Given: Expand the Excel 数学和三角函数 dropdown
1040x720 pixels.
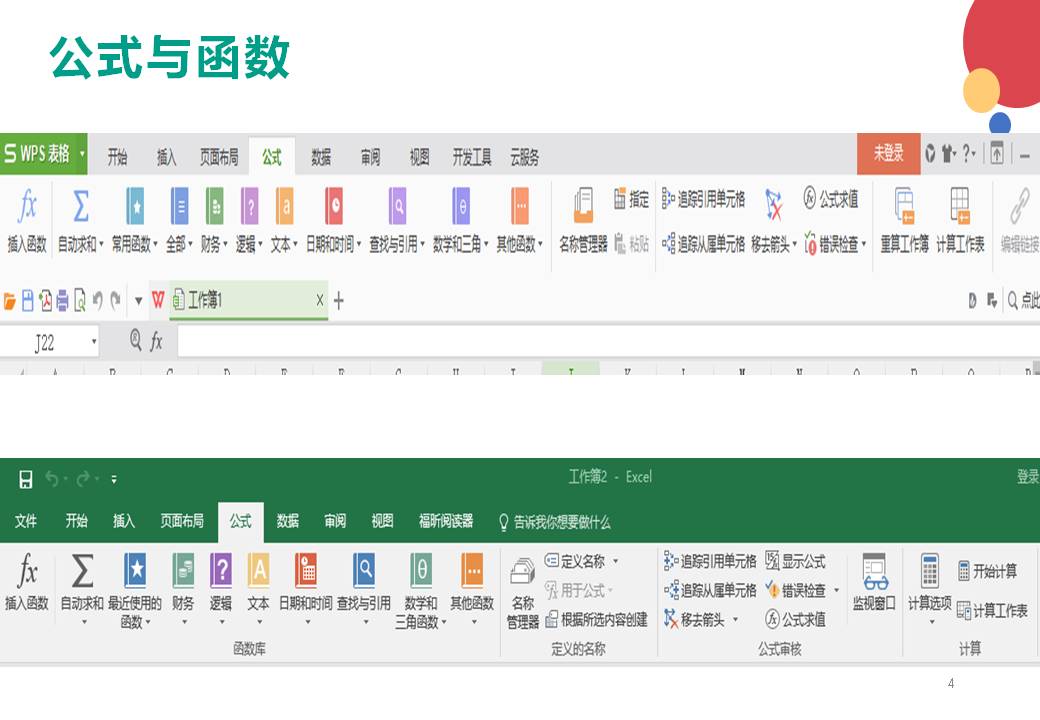Looking at the screenshot, I should [x=444, y=622].
